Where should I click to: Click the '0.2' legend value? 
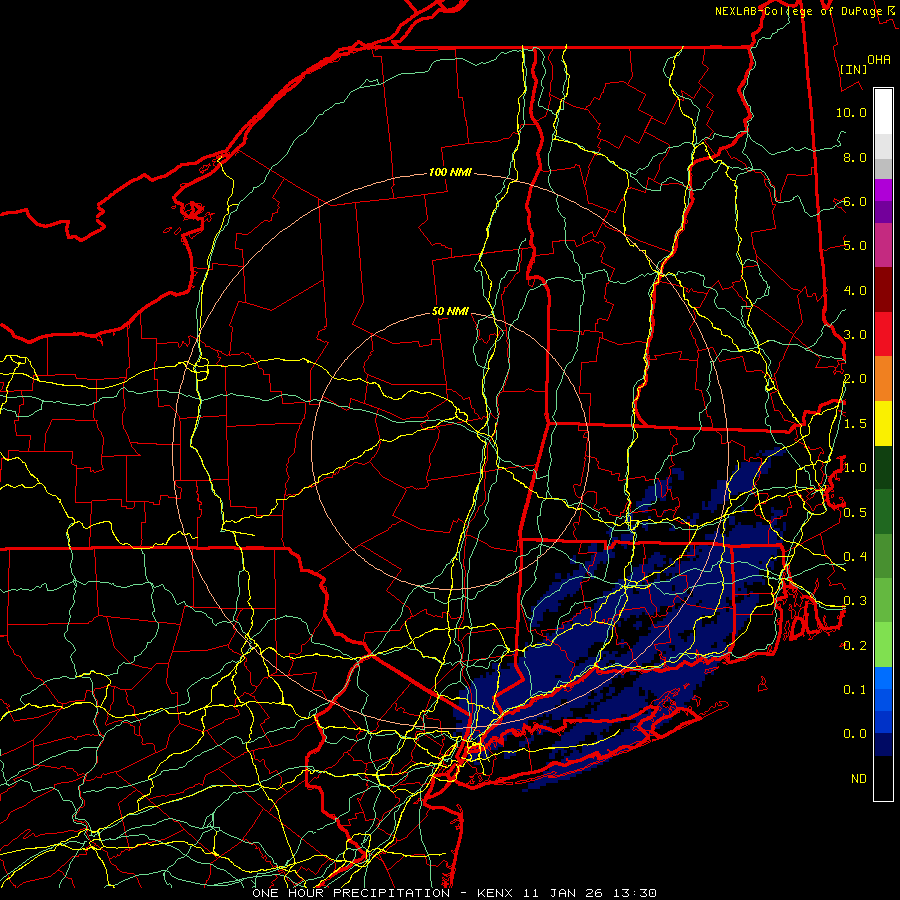point(855,645)
